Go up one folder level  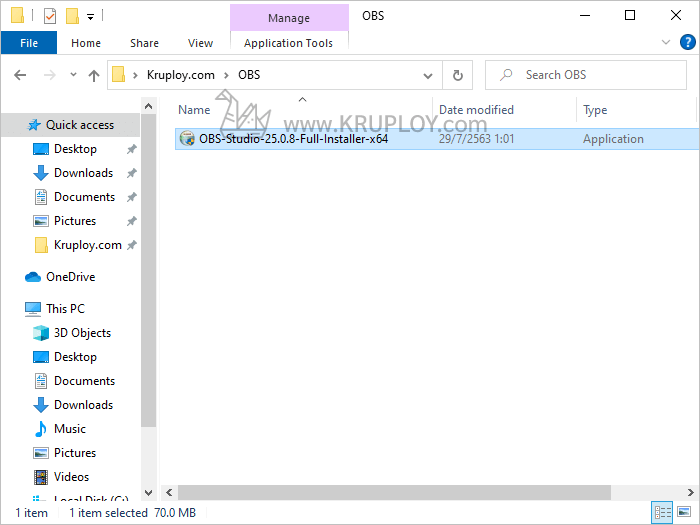pos(93,75)
